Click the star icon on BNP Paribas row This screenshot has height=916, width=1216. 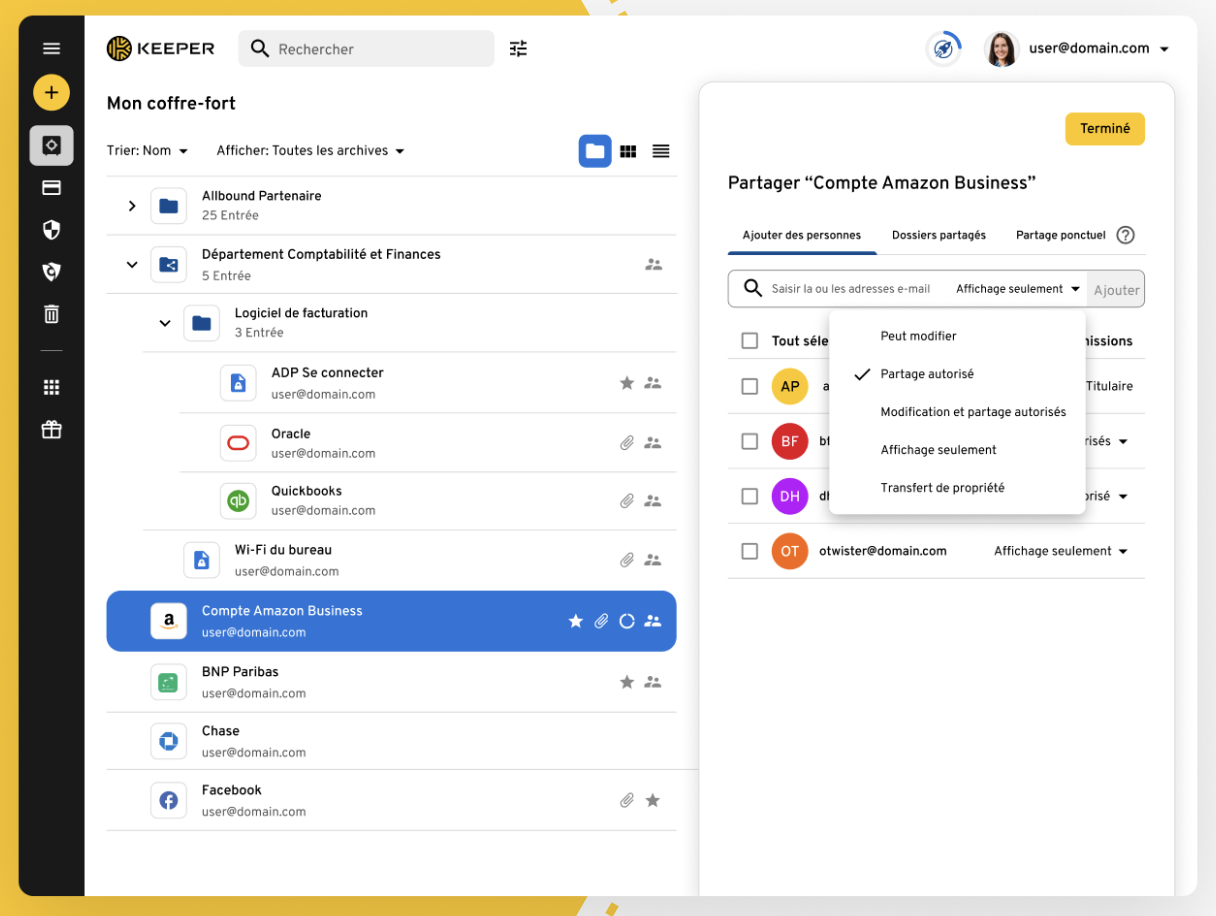click(627, 682)
